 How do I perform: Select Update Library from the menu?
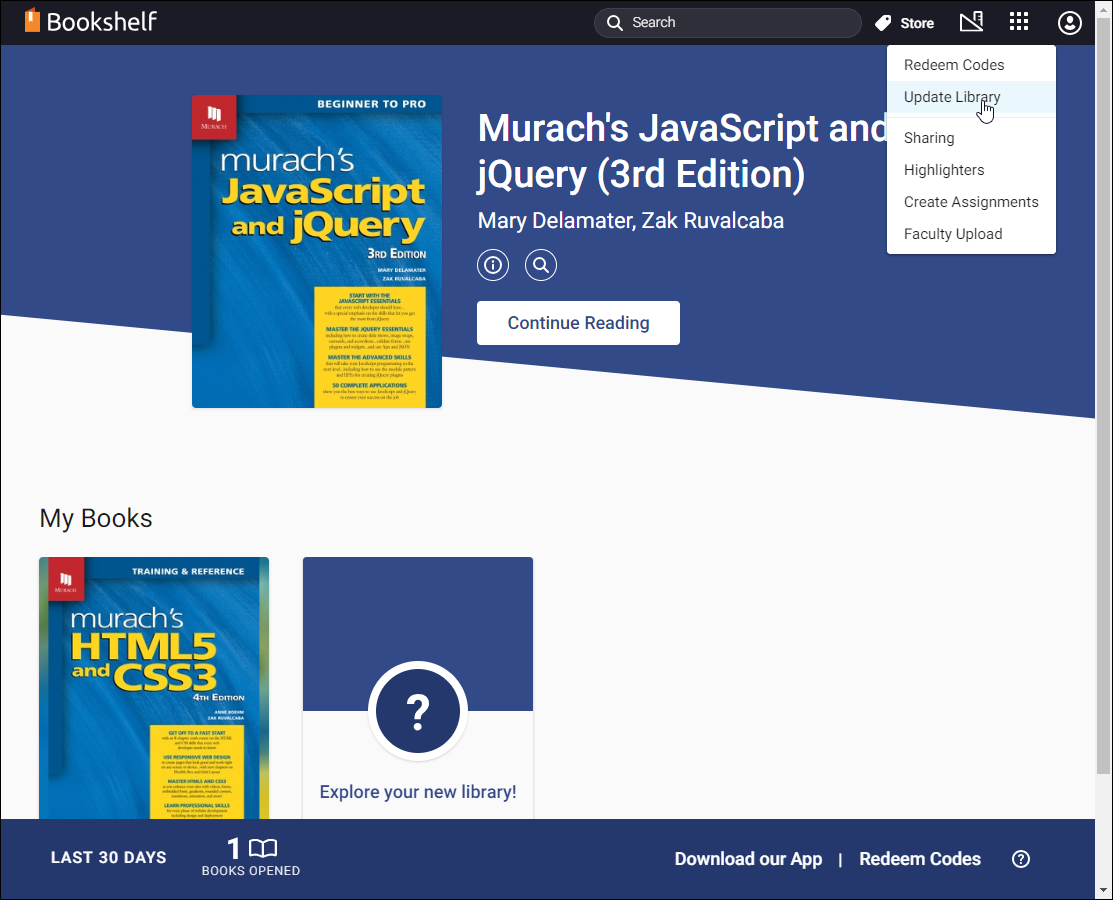click(950, 97)
